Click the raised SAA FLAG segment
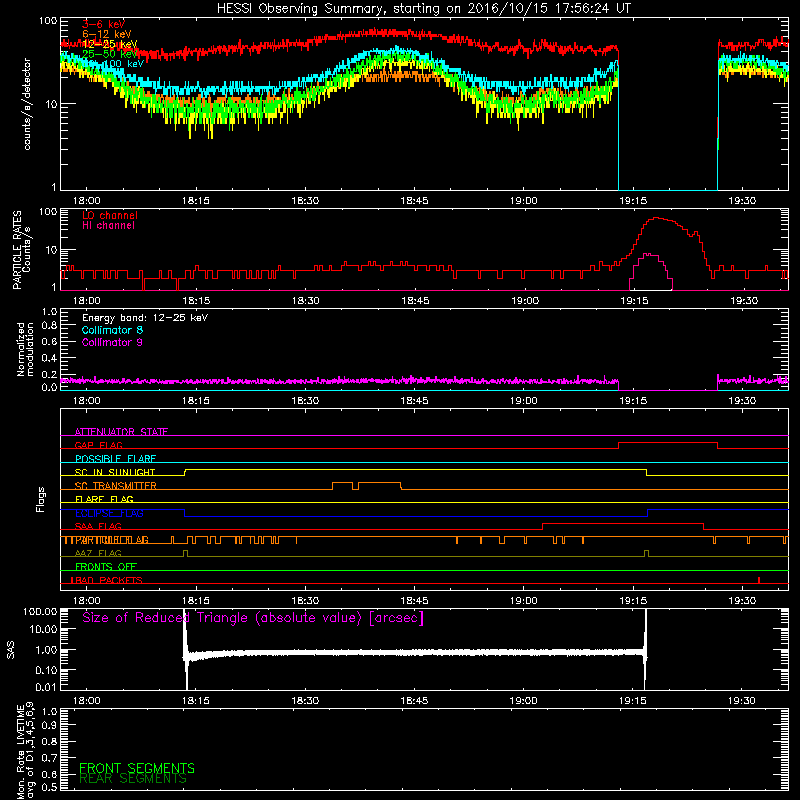 click(x=622, y=524)
